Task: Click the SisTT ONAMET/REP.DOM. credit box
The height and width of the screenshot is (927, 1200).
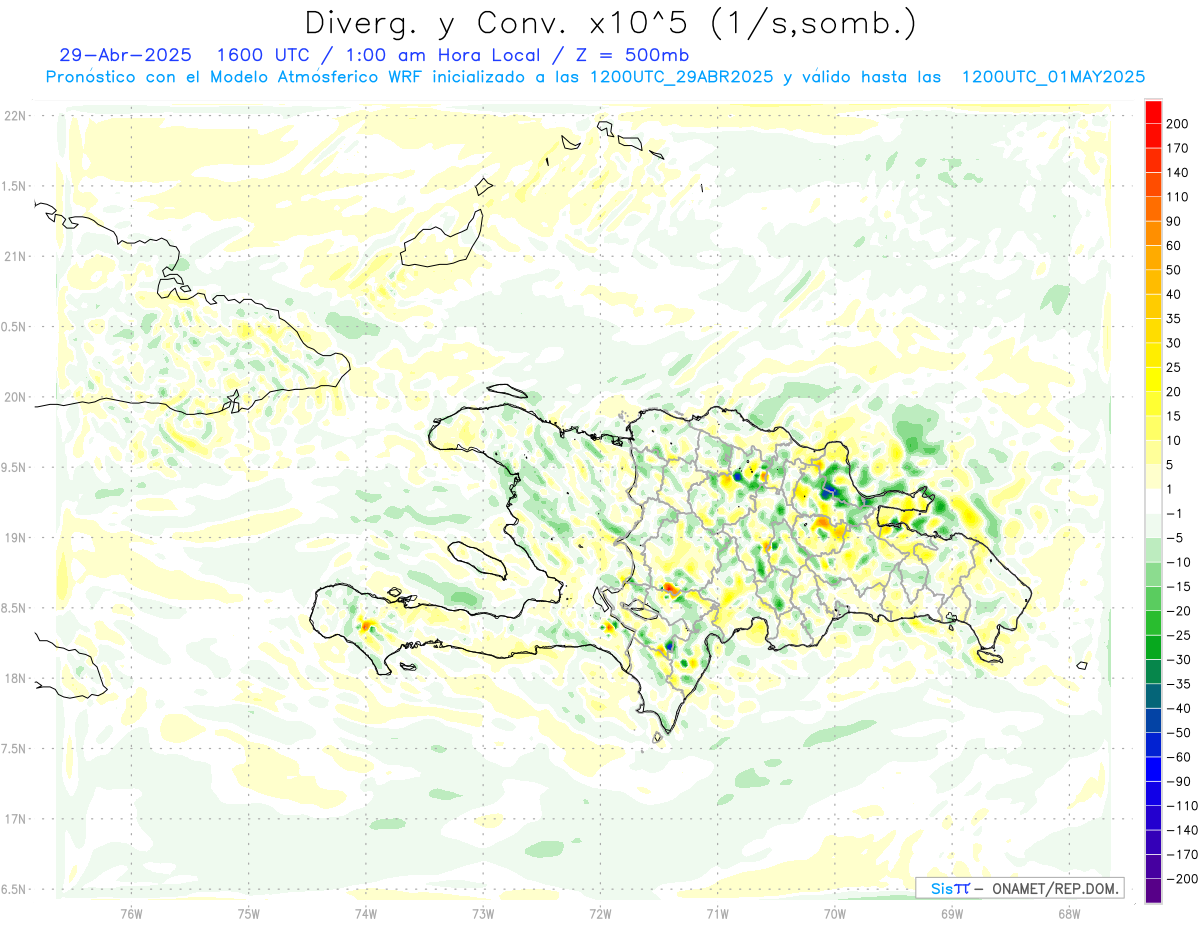Action: point(1019,888)
